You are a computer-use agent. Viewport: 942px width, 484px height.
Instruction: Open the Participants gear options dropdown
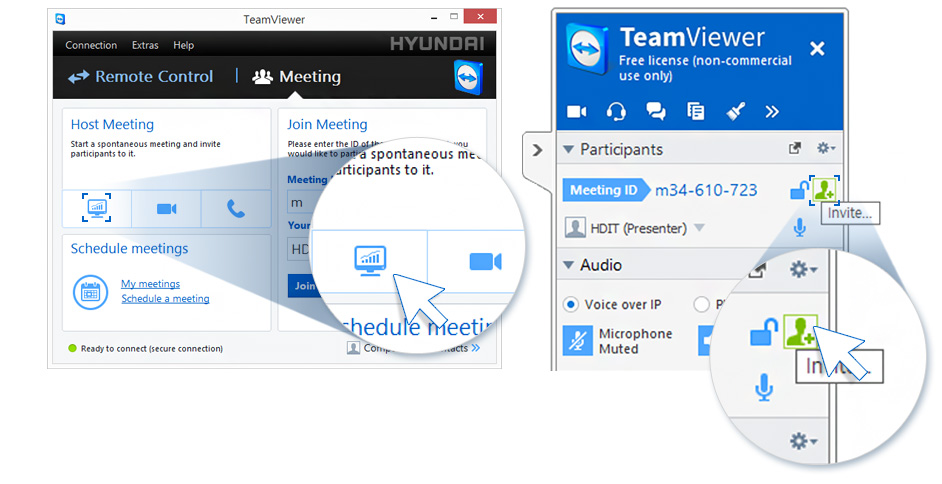point(826,148)
